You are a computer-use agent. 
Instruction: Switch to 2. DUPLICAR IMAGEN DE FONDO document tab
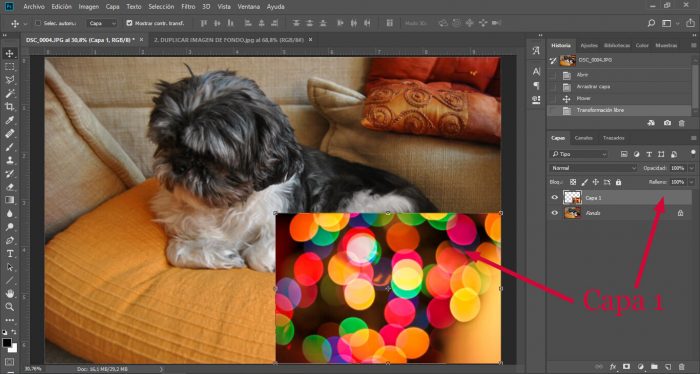coord(229,40)
